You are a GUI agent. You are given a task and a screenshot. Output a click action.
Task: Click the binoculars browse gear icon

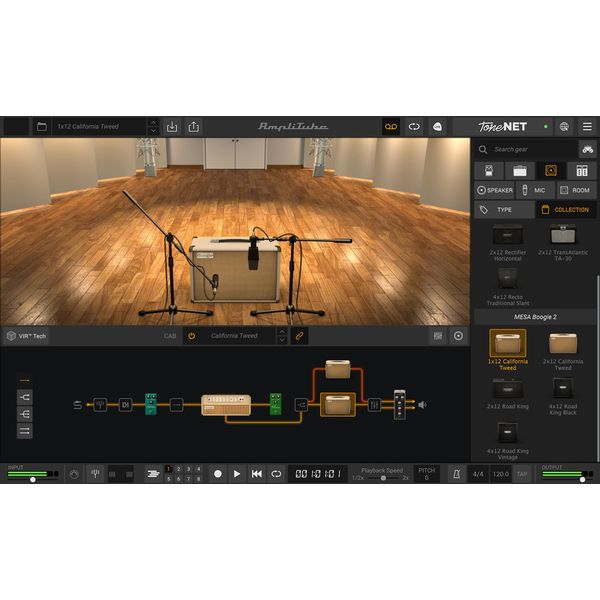click(587, 149)
